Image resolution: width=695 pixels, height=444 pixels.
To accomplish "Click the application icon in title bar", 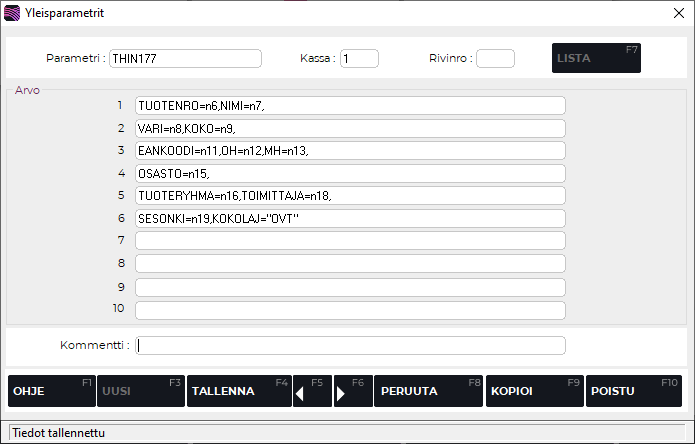I will (12, 13).
